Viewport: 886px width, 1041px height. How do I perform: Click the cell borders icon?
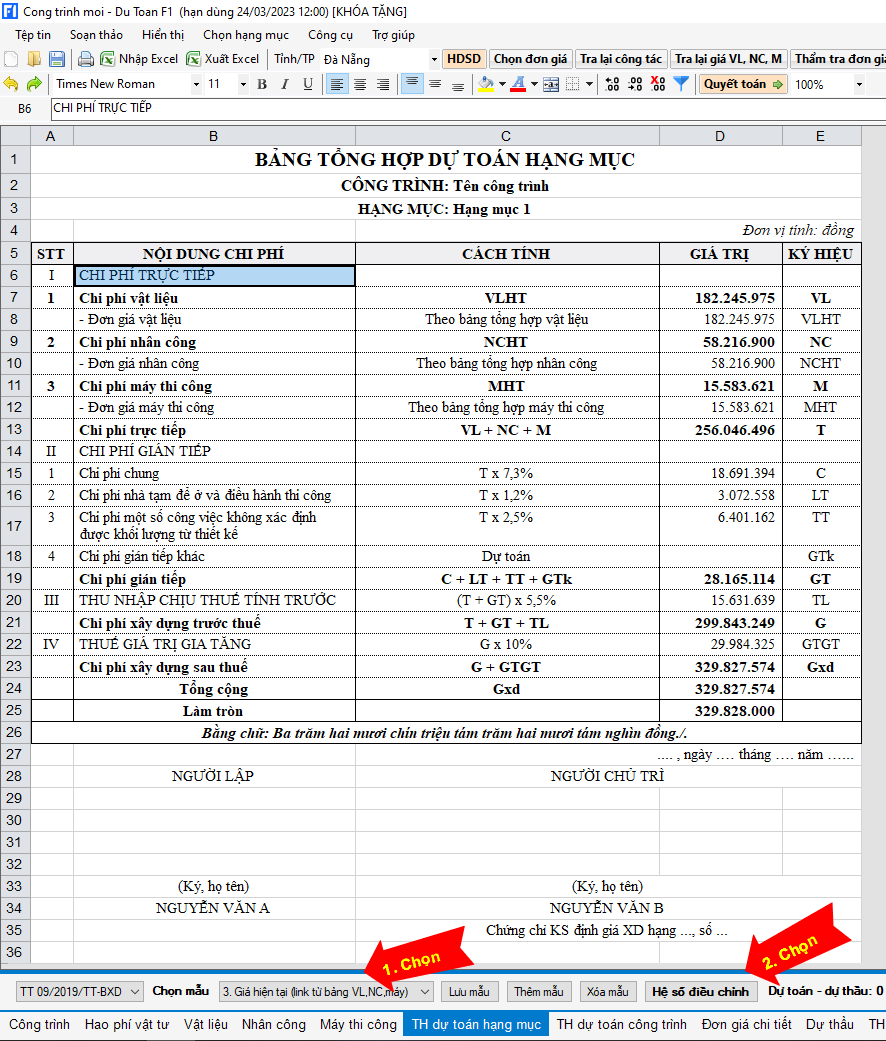[x=573, y=84]
